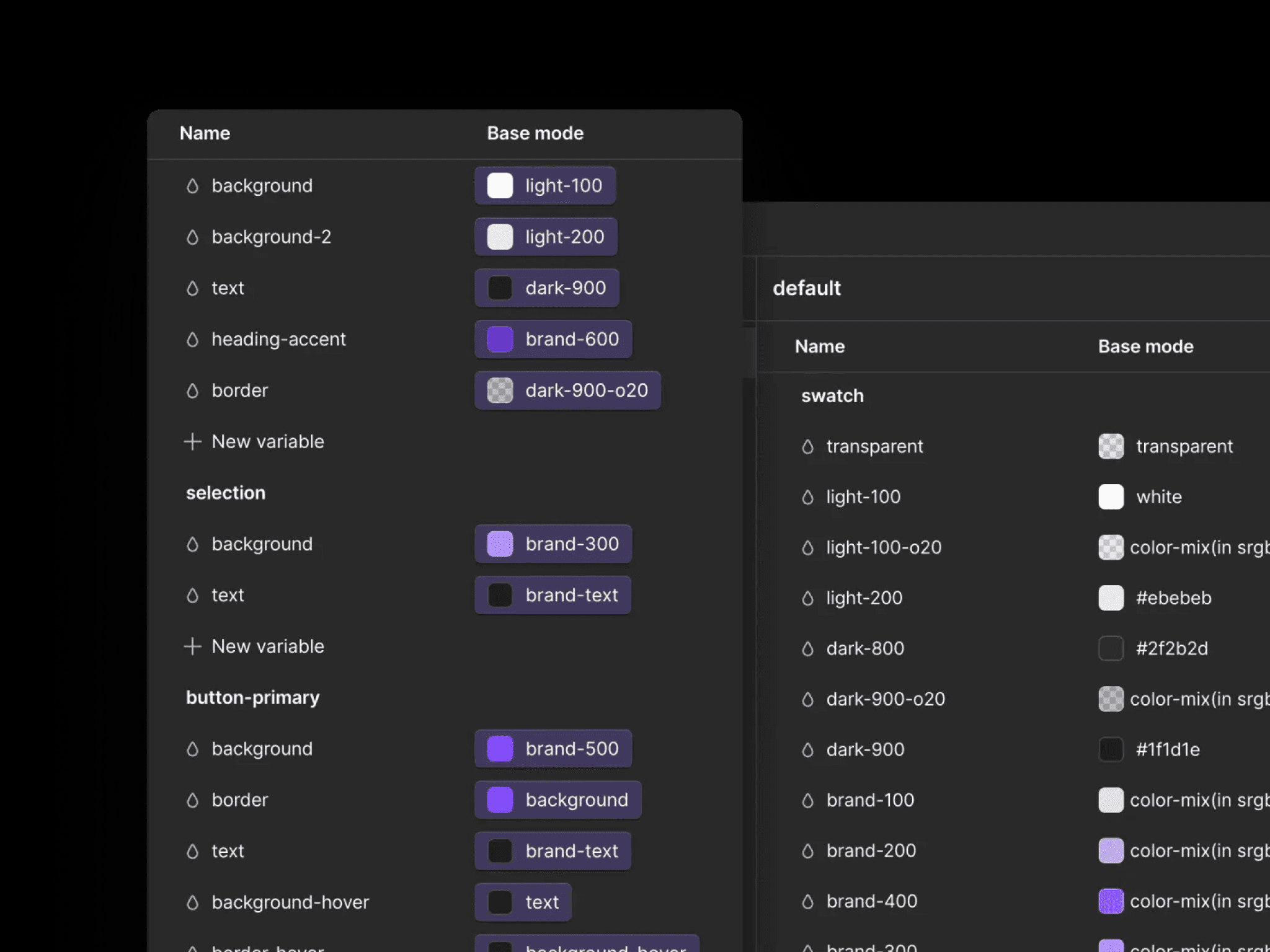Screen dimensions: 1270x952
Task: Select the 'button-primary' group heading
Action: [252, 698]
